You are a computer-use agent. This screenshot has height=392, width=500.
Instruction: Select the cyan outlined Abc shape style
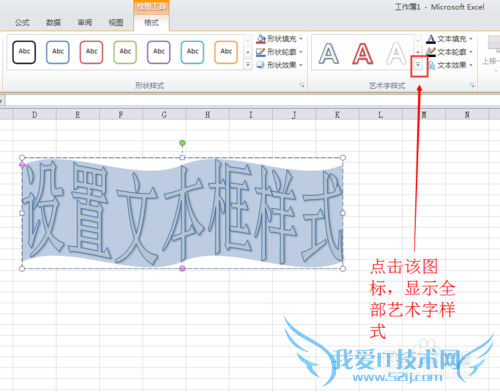pyautogui.click(x=192, y=52)
